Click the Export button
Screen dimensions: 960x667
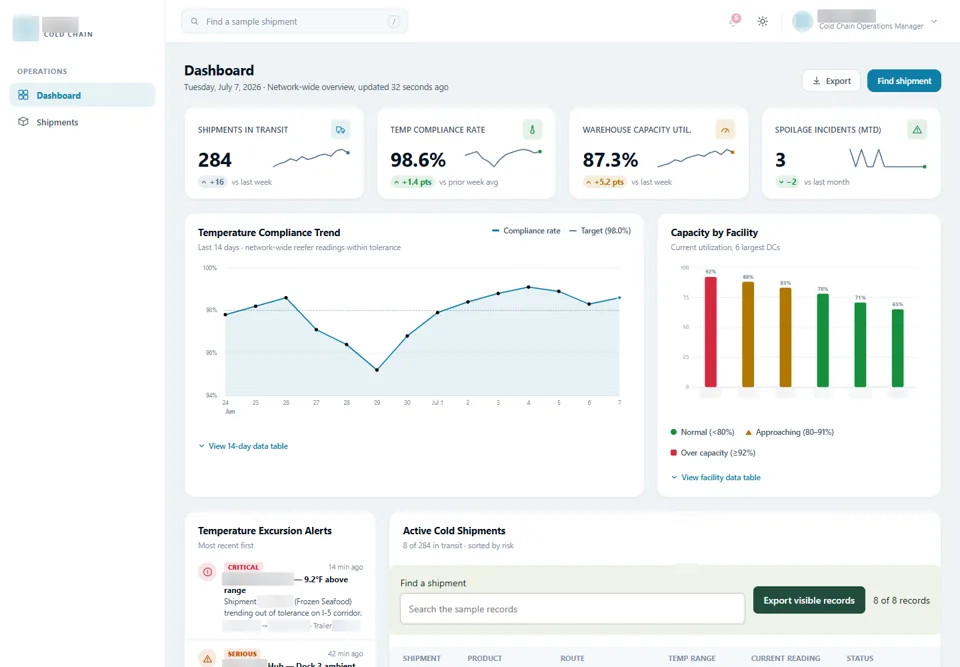(831, 81)
